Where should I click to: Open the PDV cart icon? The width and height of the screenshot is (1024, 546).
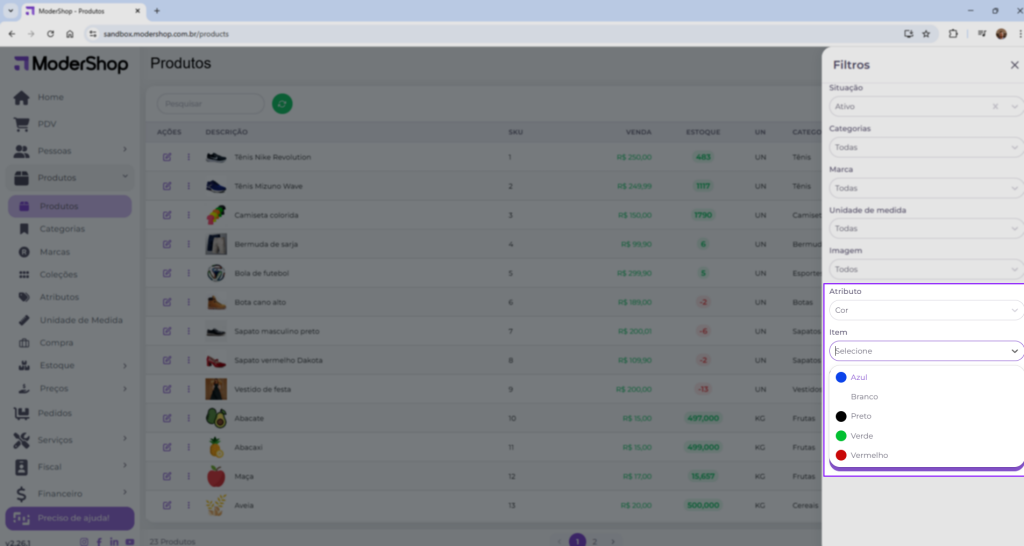point(21,124)
